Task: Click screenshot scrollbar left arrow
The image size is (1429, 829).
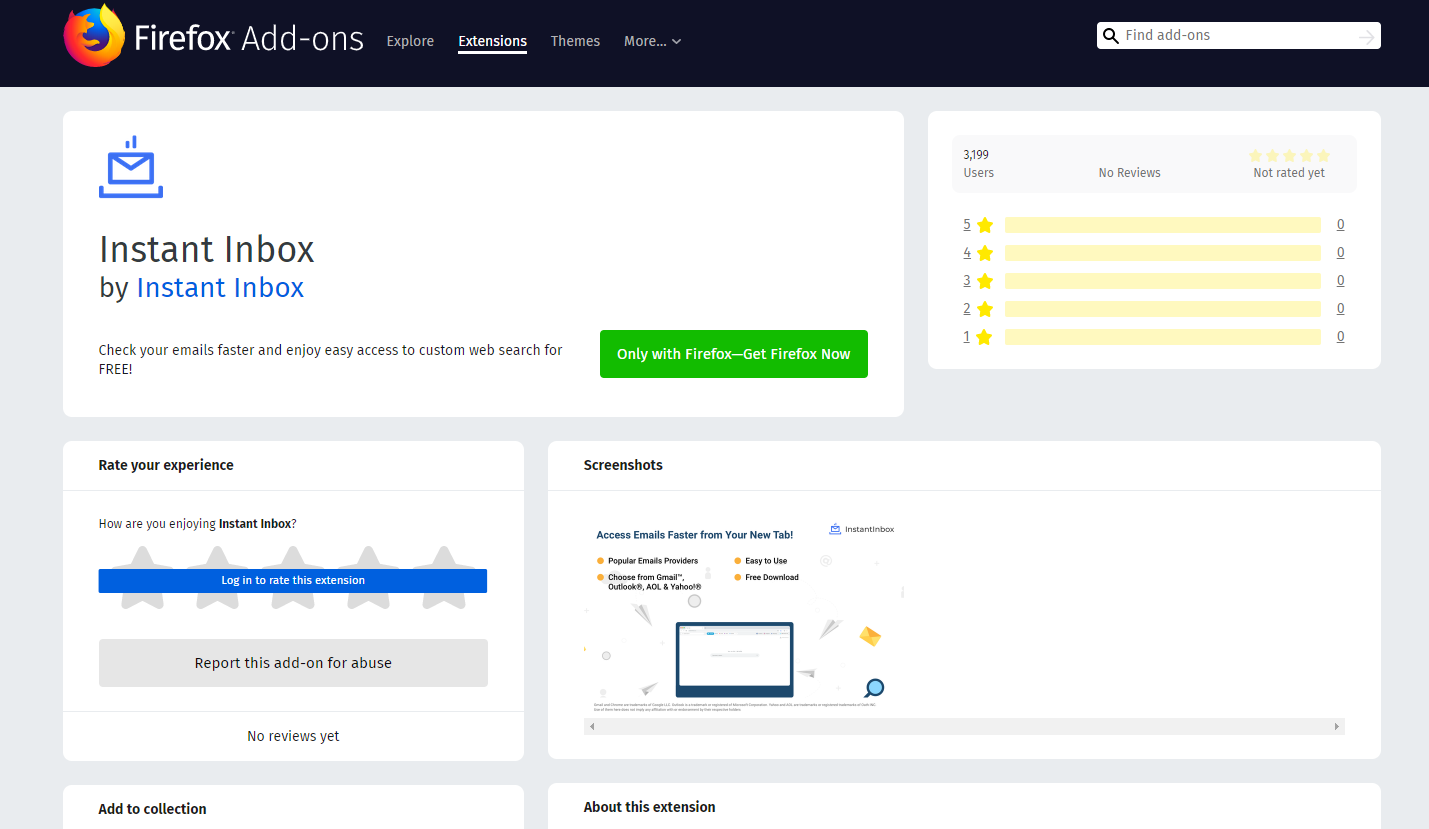Action: (x=591, y=726)
